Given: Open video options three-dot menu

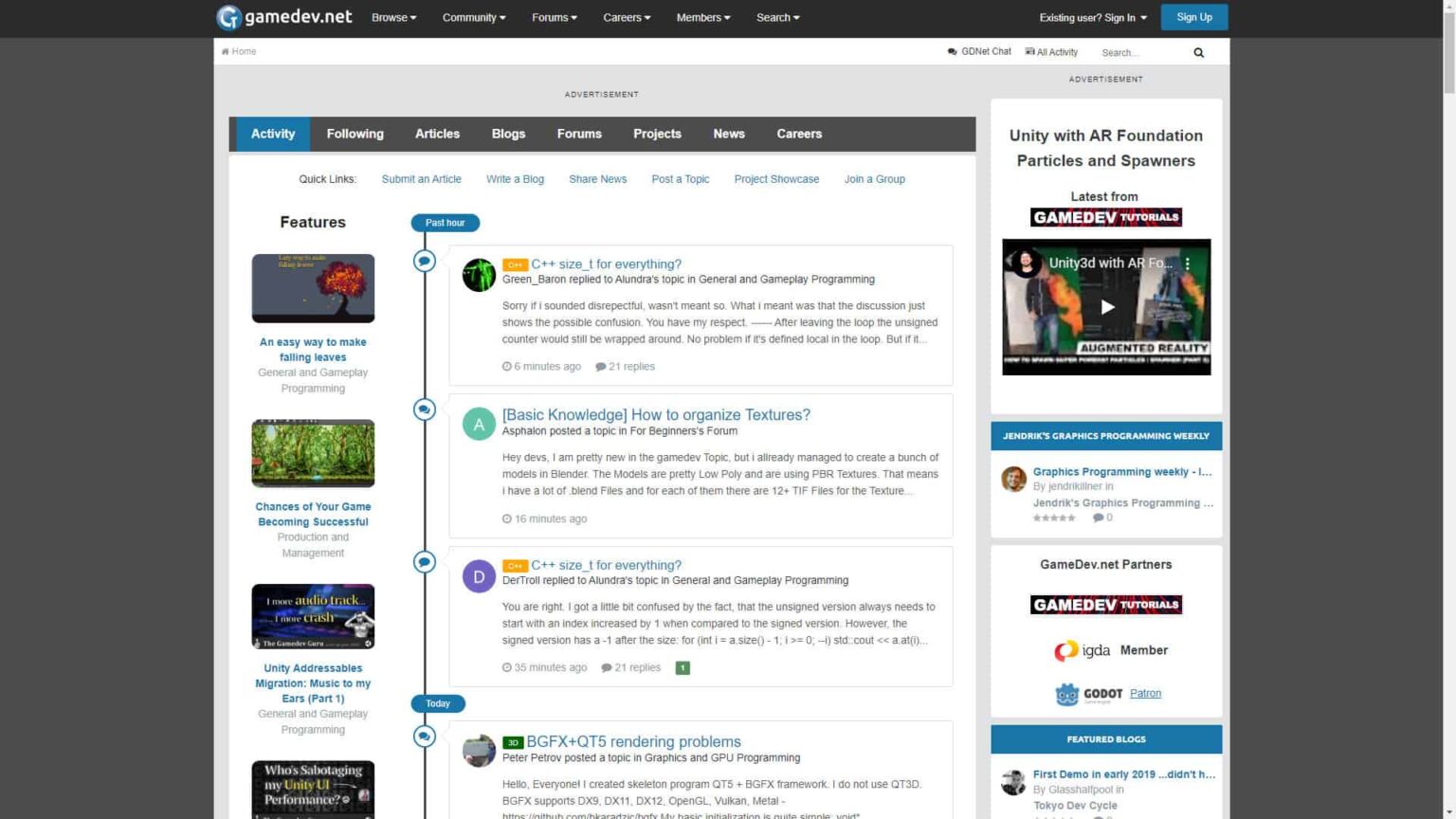Looking at the screenshot, I should point(1187,264).
